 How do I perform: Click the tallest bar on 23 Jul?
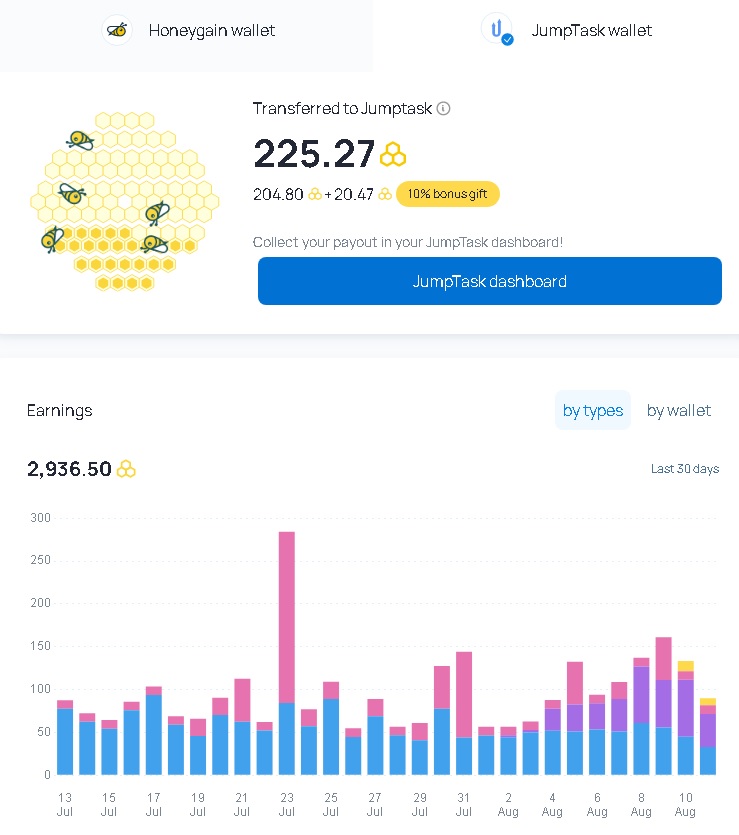click(x=287, y=620)
